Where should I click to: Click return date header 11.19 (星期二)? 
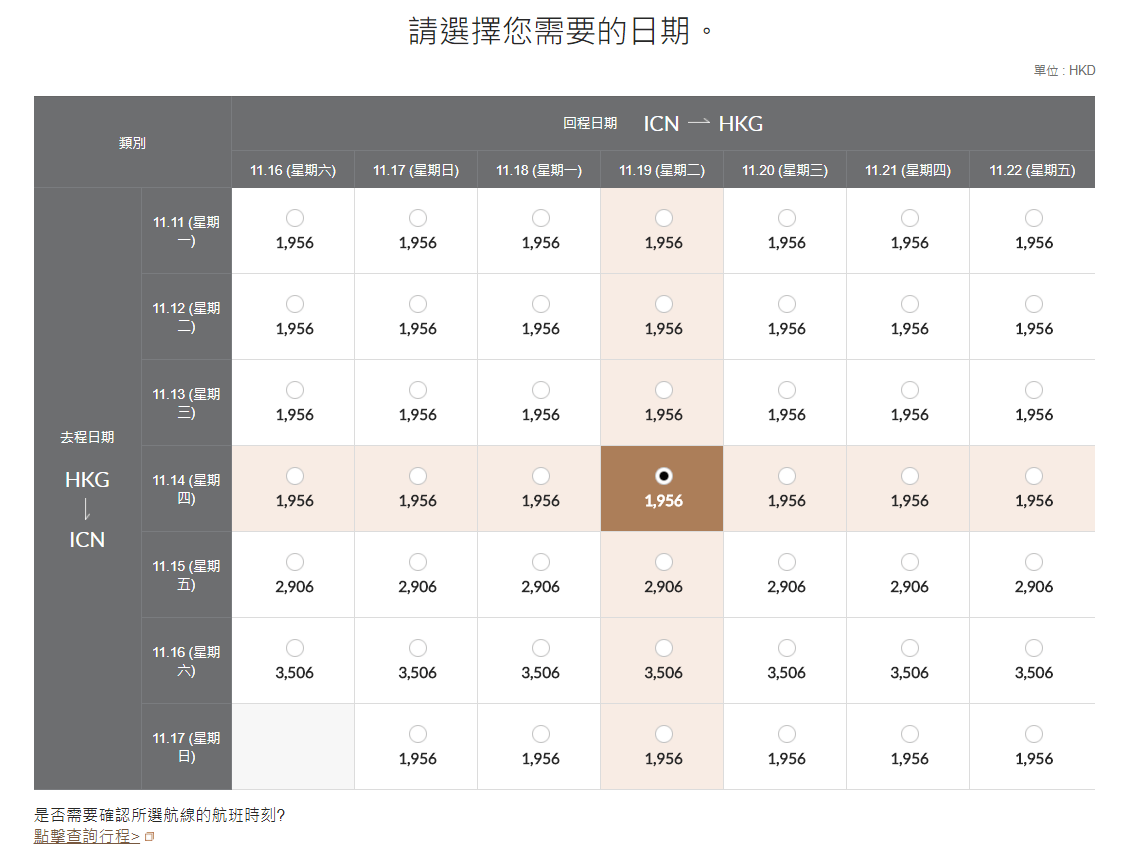pos(662,170)
